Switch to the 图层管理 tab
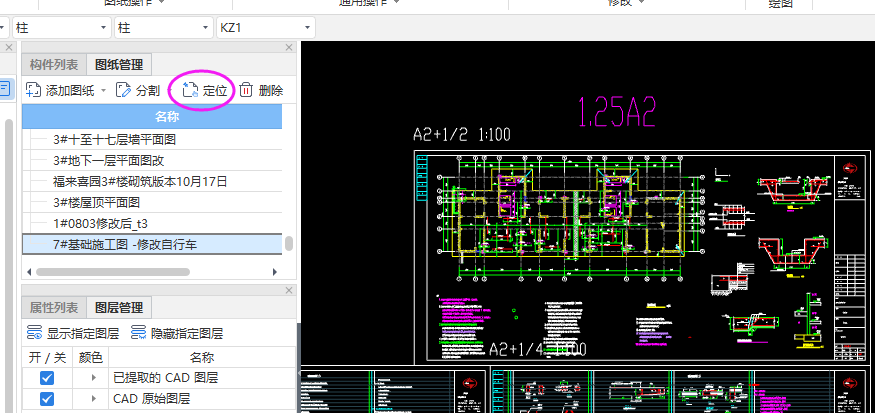The image size is (875, 413). [119, 308]
